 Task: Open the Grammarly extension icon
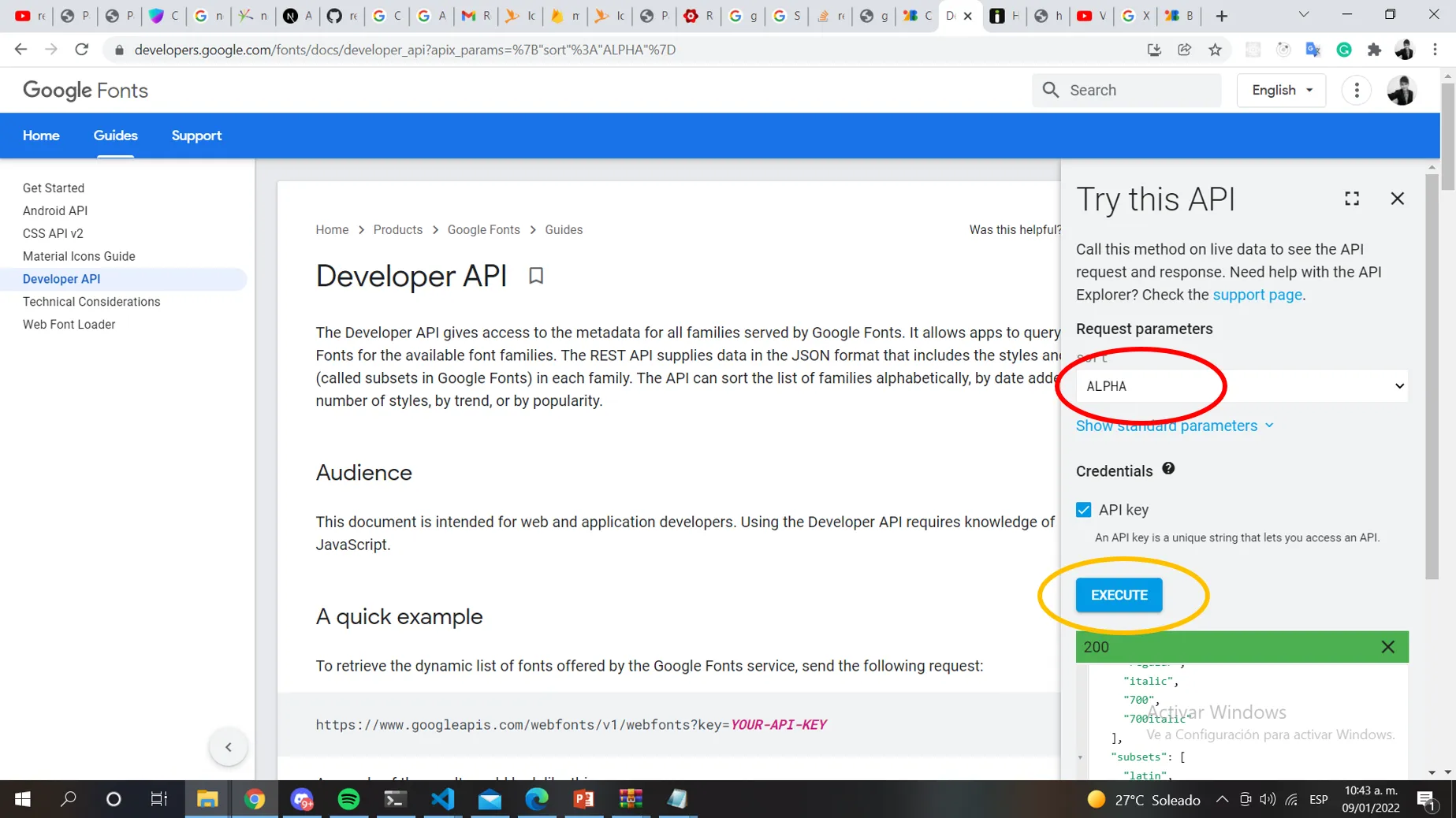click(1344, 50)
